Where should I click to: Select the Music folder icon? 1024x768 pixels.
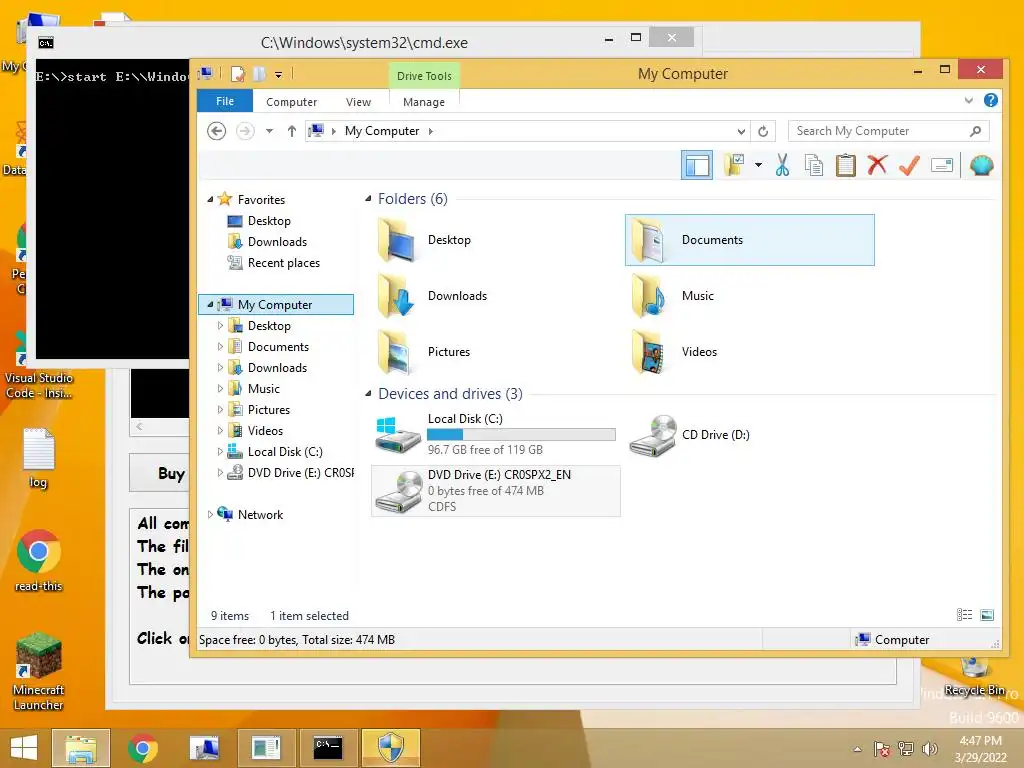click(649, 296)
